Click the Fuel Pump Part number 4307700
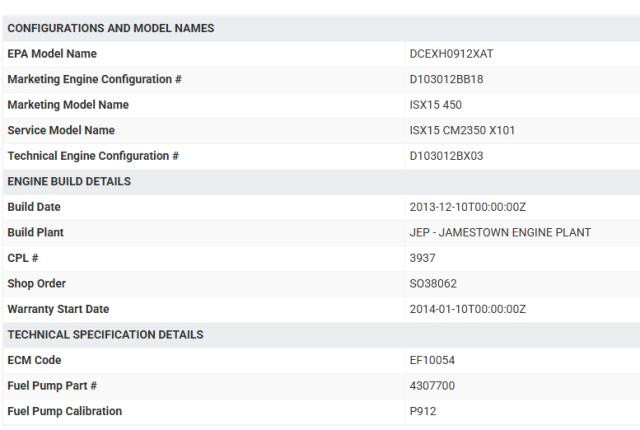The image size is (640, 430). (x=432, y=386)
